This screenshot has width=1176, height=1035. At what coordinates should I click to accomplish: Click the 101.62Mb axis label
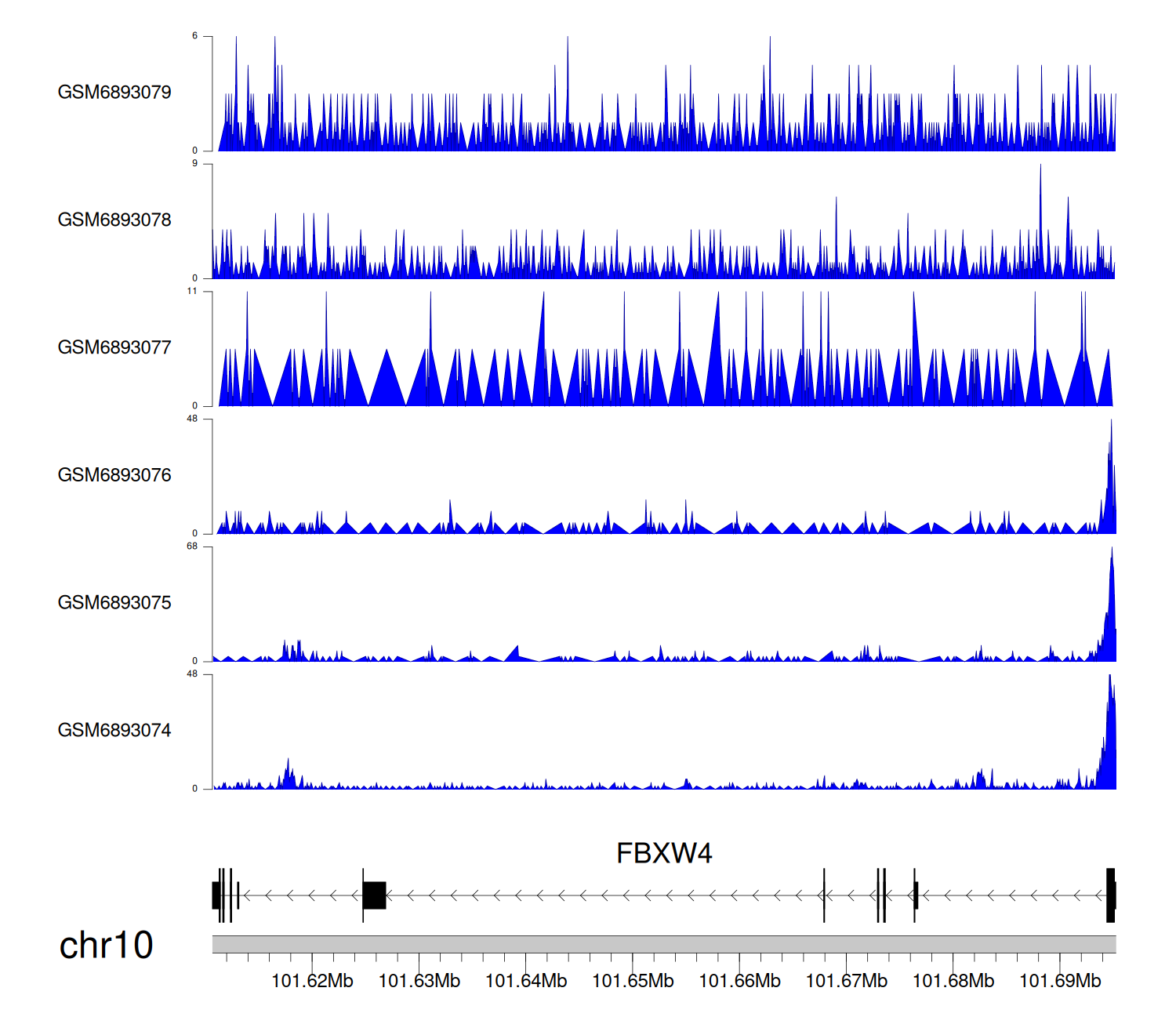click(x=312, y=982)
